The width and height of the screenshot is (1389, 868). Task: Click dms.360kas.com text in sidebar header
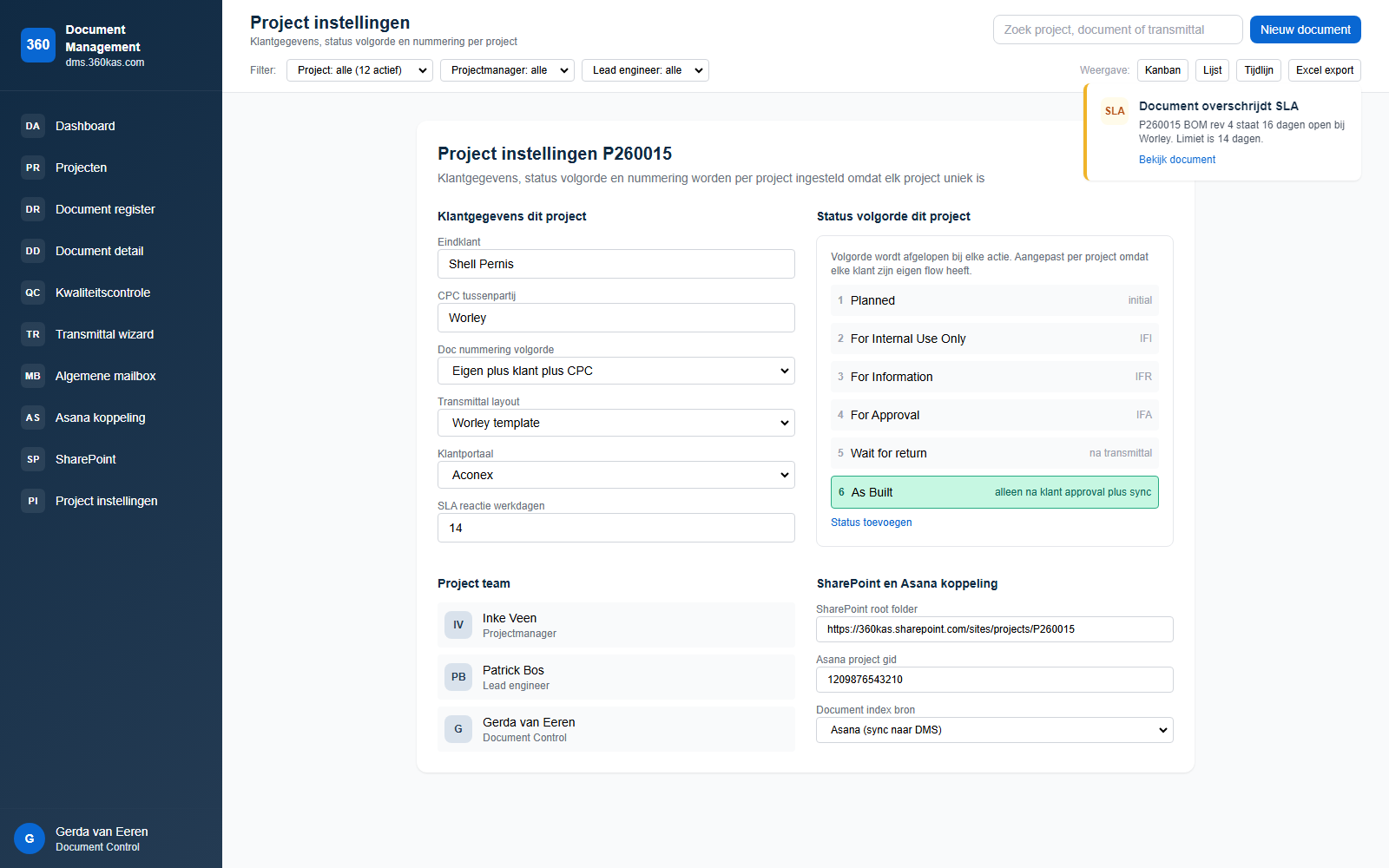point(105,62)
